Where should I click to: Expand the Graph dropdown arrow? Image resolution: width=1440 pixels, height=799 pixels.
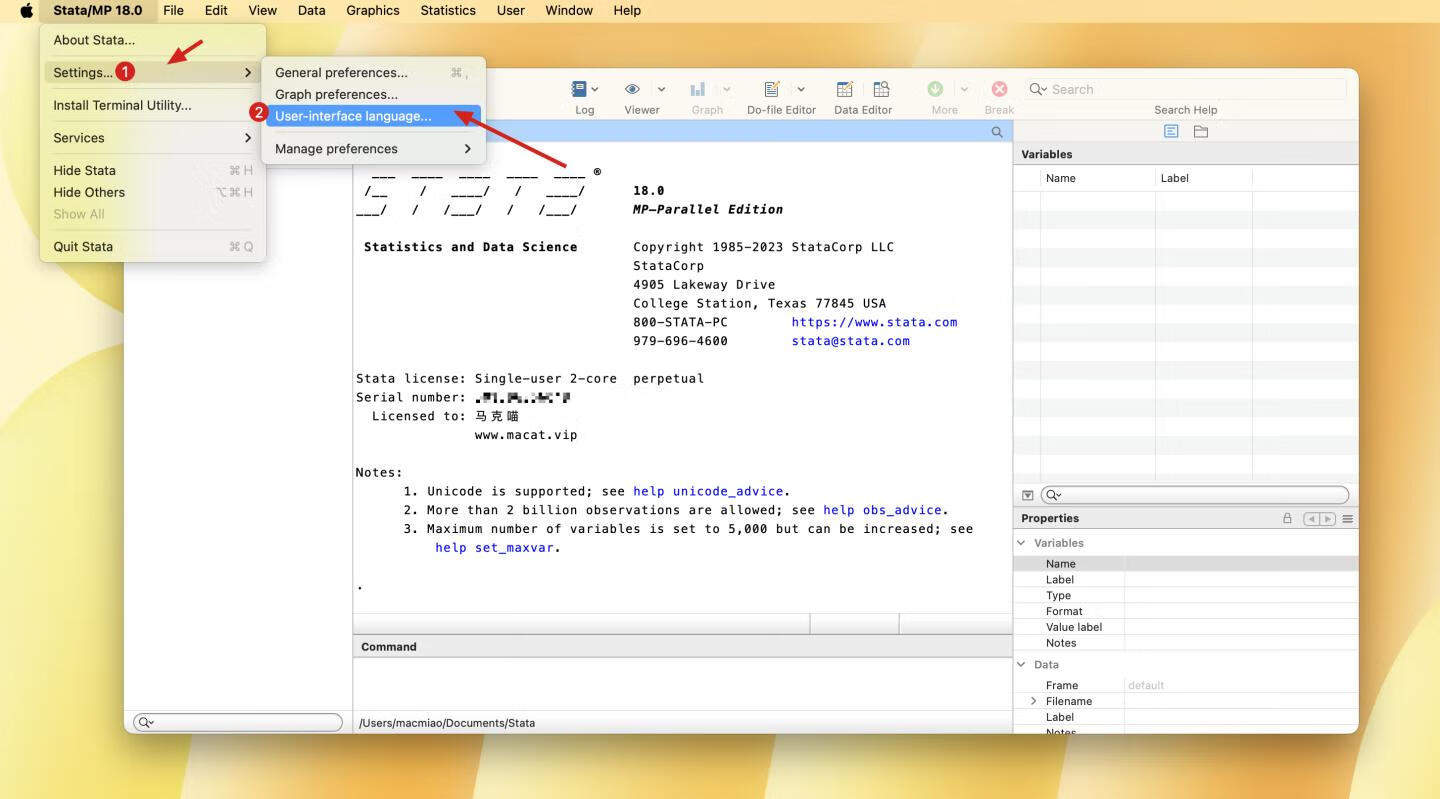click(727, 89)
